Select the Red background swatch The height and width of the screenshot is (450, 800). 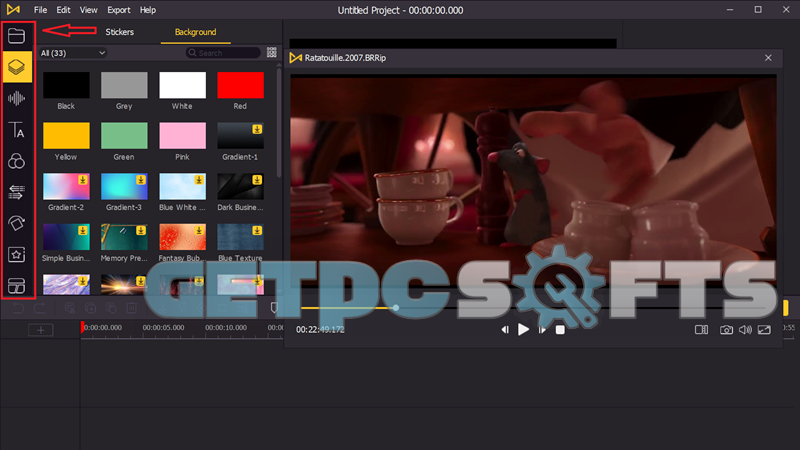tap(240, 85)
